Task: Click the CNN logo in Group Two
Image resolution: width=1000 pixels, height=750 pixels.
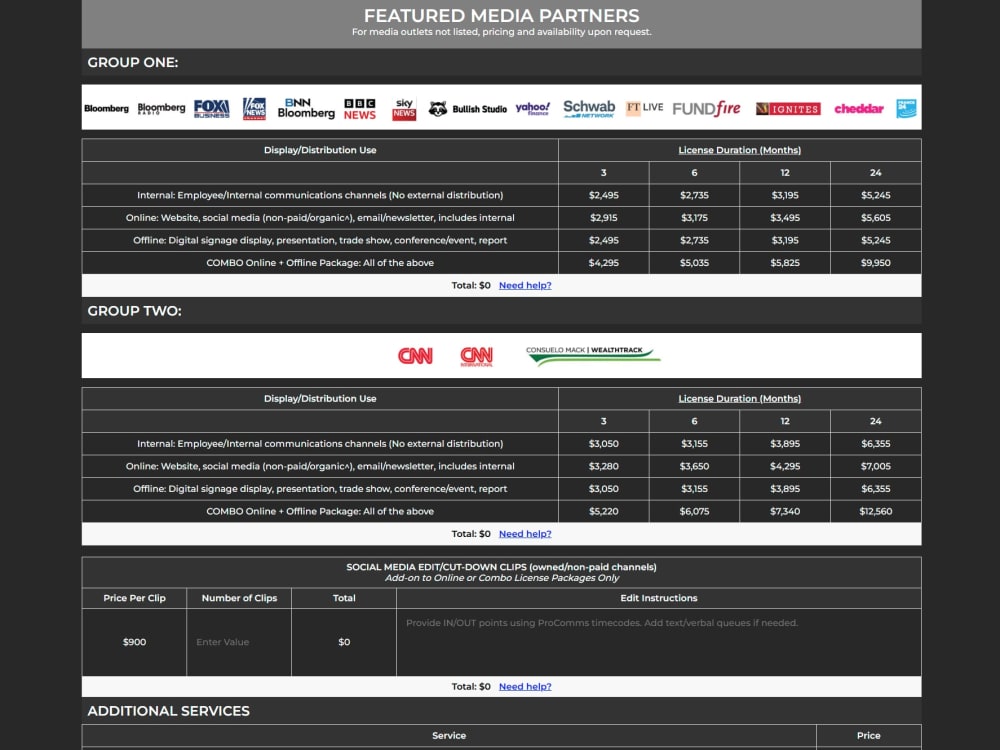Action: point(415,356)
